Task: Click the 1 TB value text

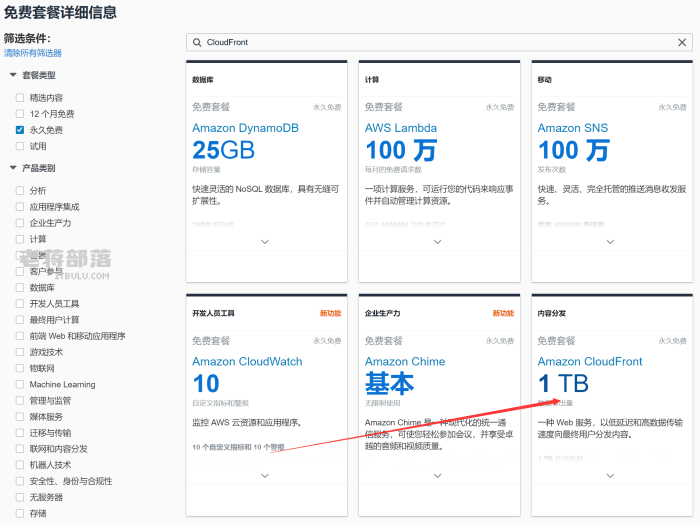Action: pos(563,383)
